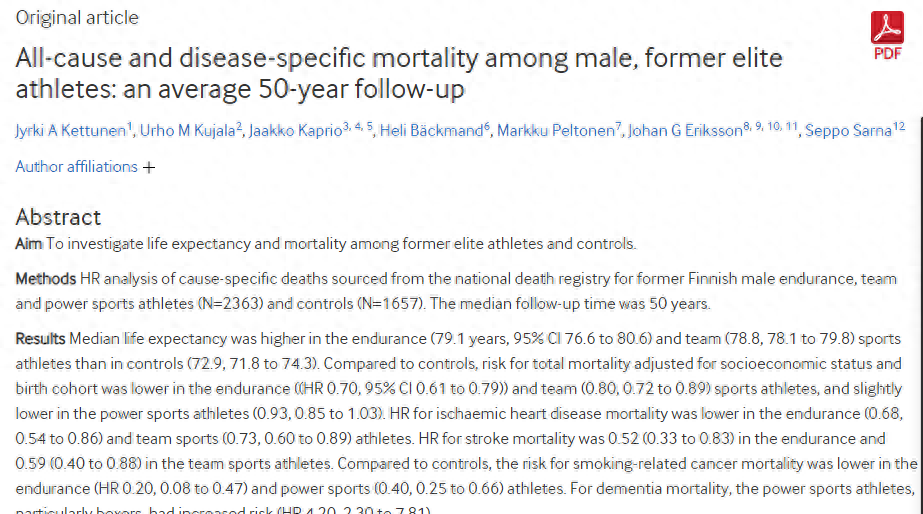Open affiliation superscript 8 after Eriksson
This screenshot has height=514, width=923.
click(x=746, y=127)
